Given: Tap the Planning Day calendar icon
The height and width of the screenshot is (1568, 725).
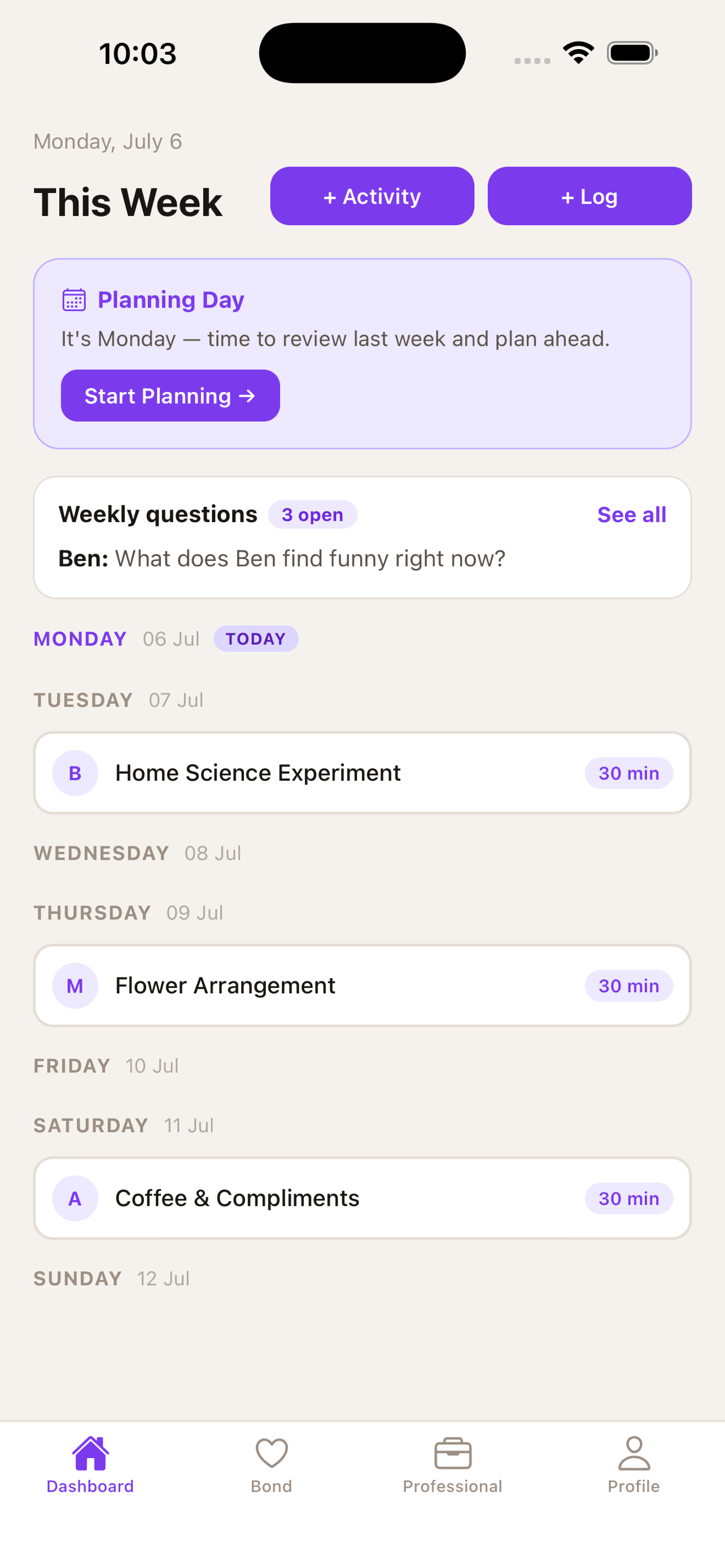Looking at the screenshot, I should tap(75, 300).
